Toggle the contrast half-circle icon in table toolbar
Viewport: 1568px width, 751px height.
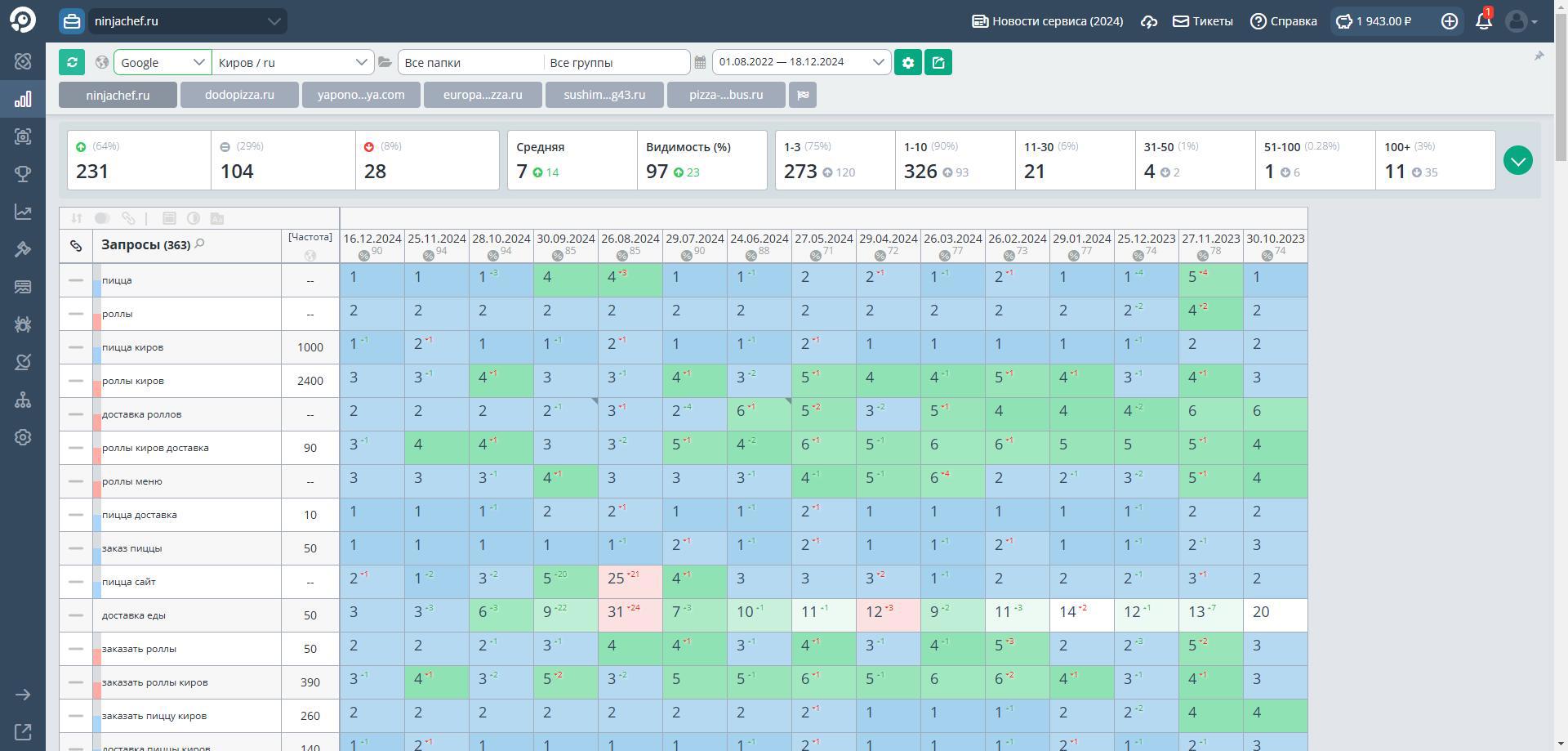pos(194,218)
